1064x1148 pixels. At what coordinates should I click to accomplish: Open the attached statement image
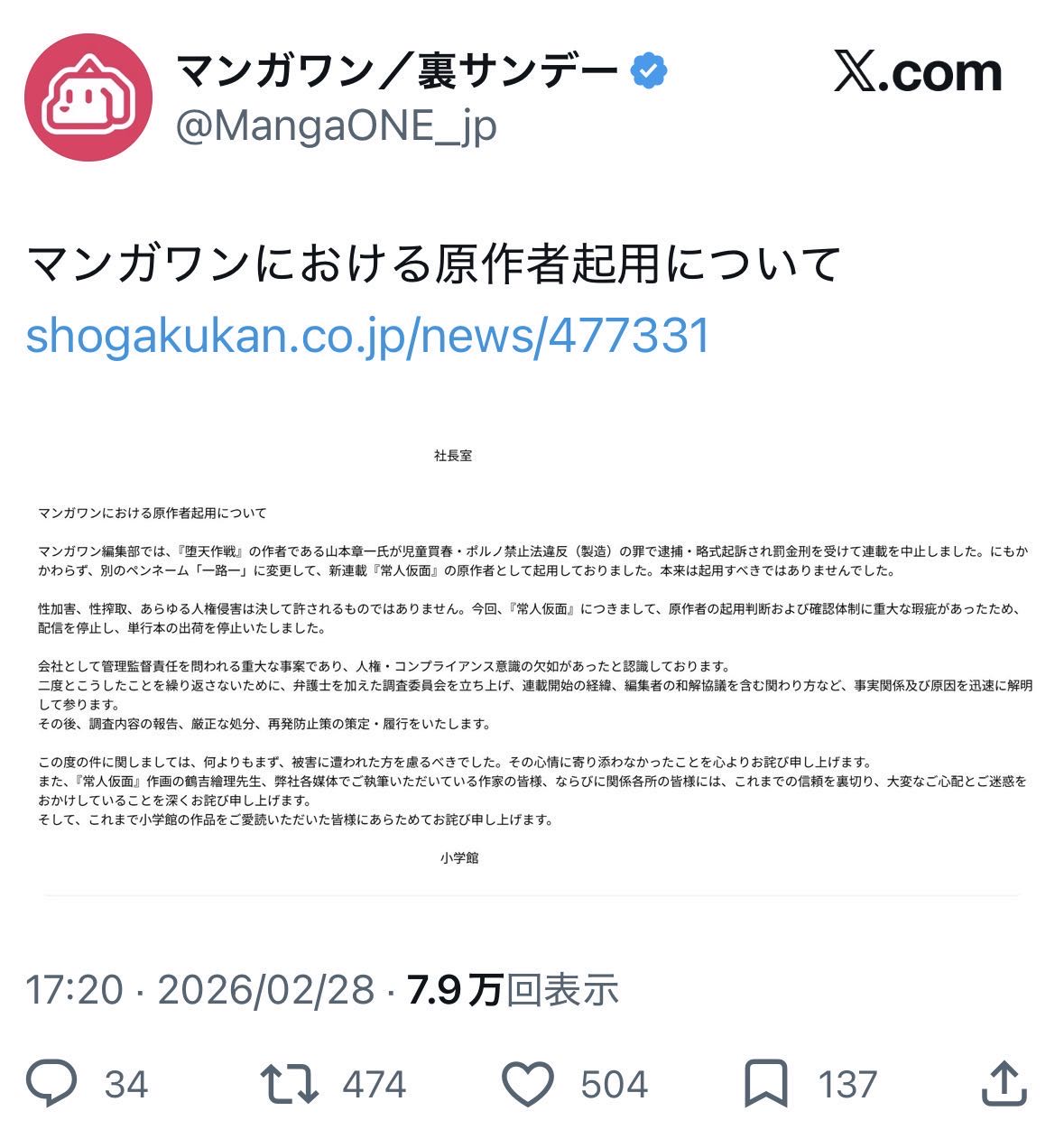click(532, 656)
